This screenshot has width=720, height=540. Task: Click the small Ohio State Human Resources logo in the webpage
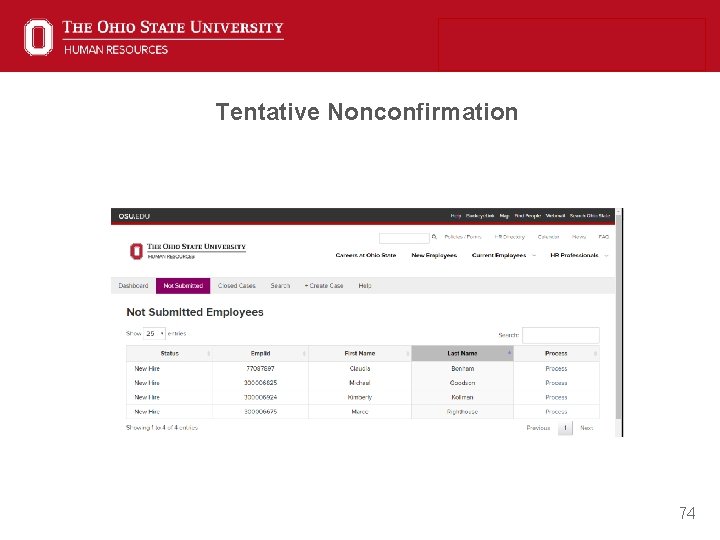(187, 251)
